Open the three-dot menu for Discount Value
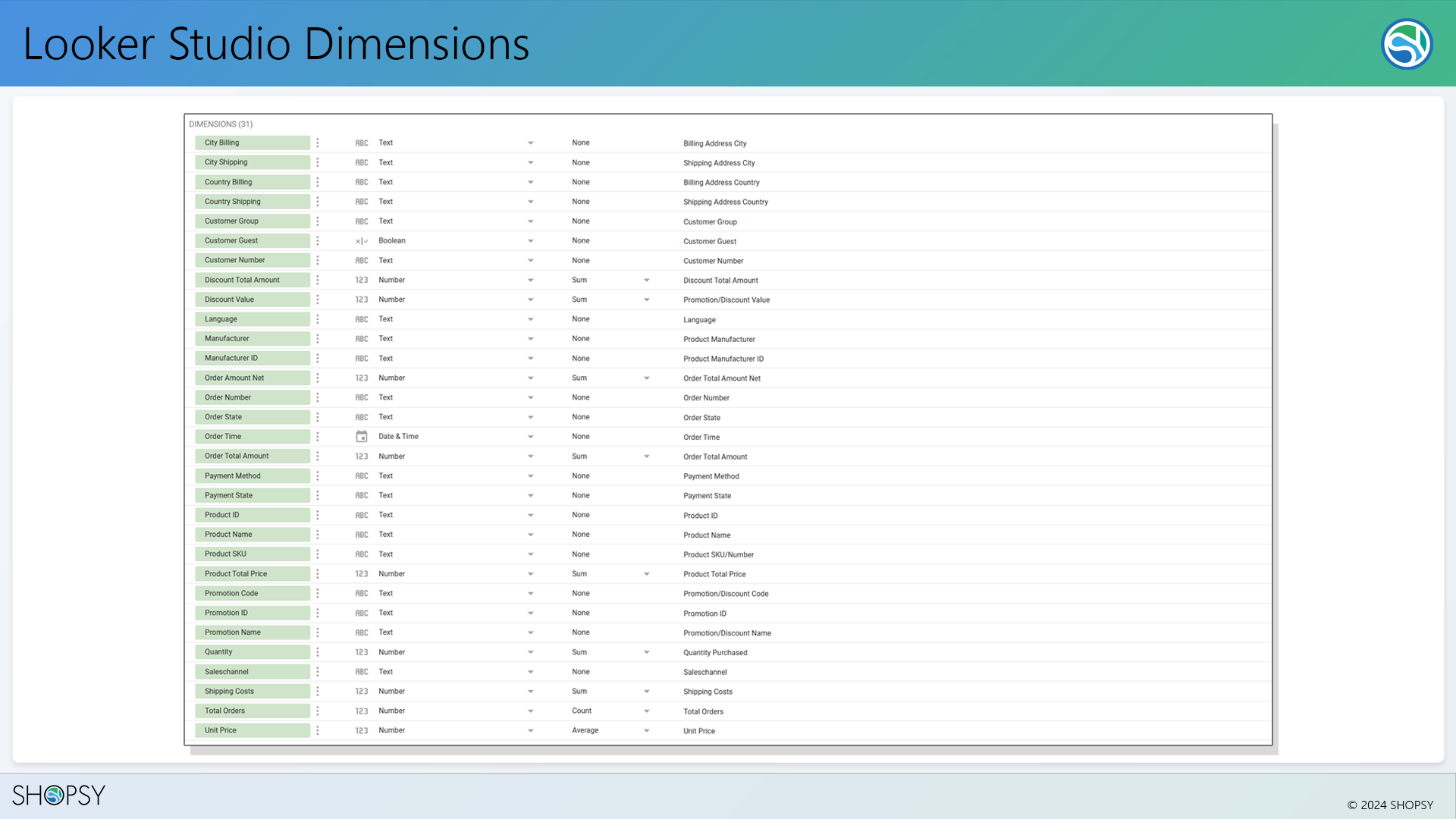 [x=318, y=300]
